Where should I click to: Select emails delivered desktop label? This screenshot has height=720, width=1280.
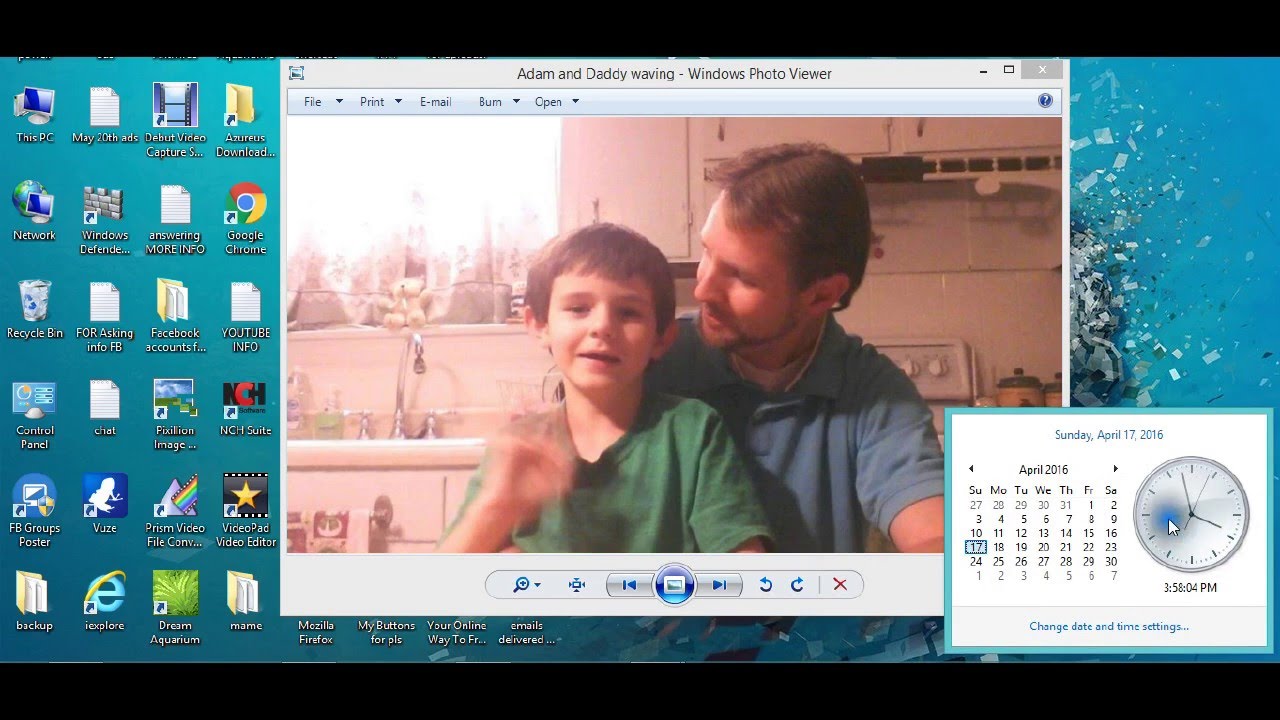527,632
